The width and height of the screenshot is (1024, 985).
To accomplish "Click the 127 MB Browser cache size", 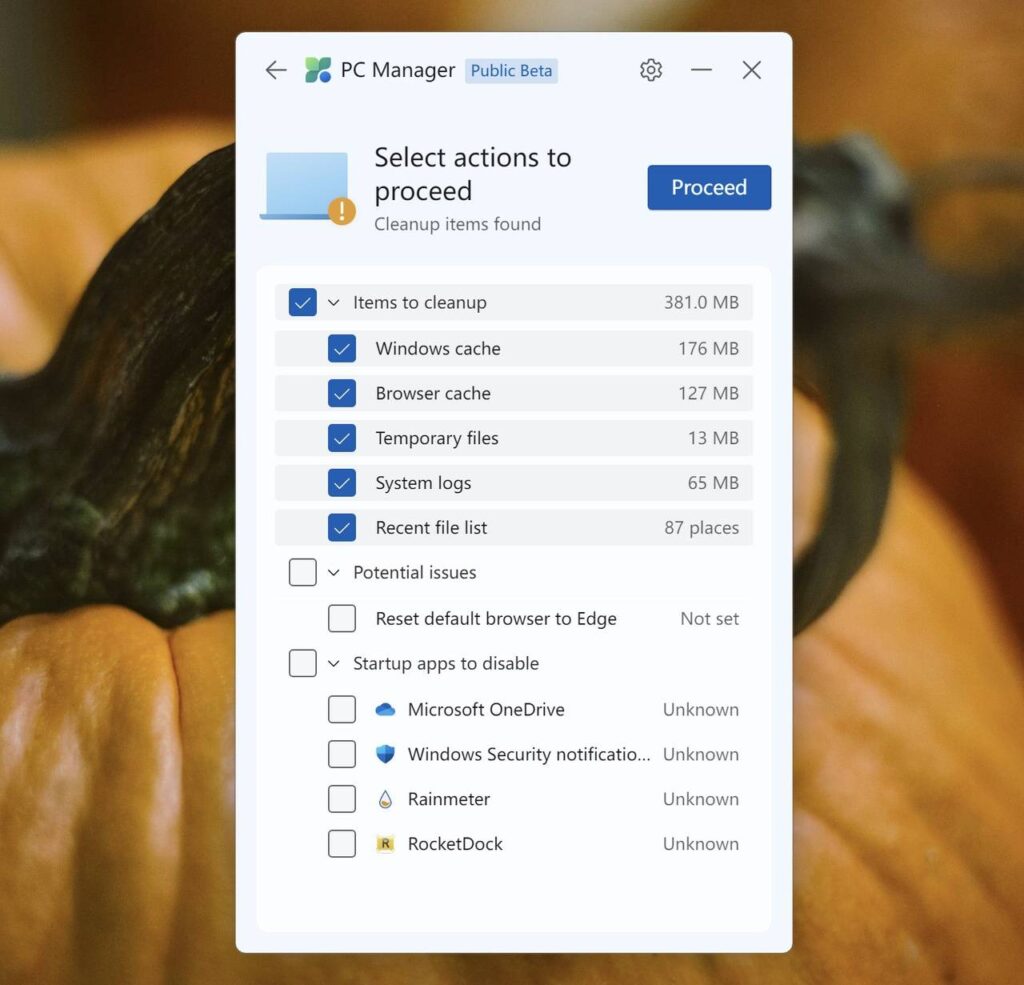I will 709,393.
